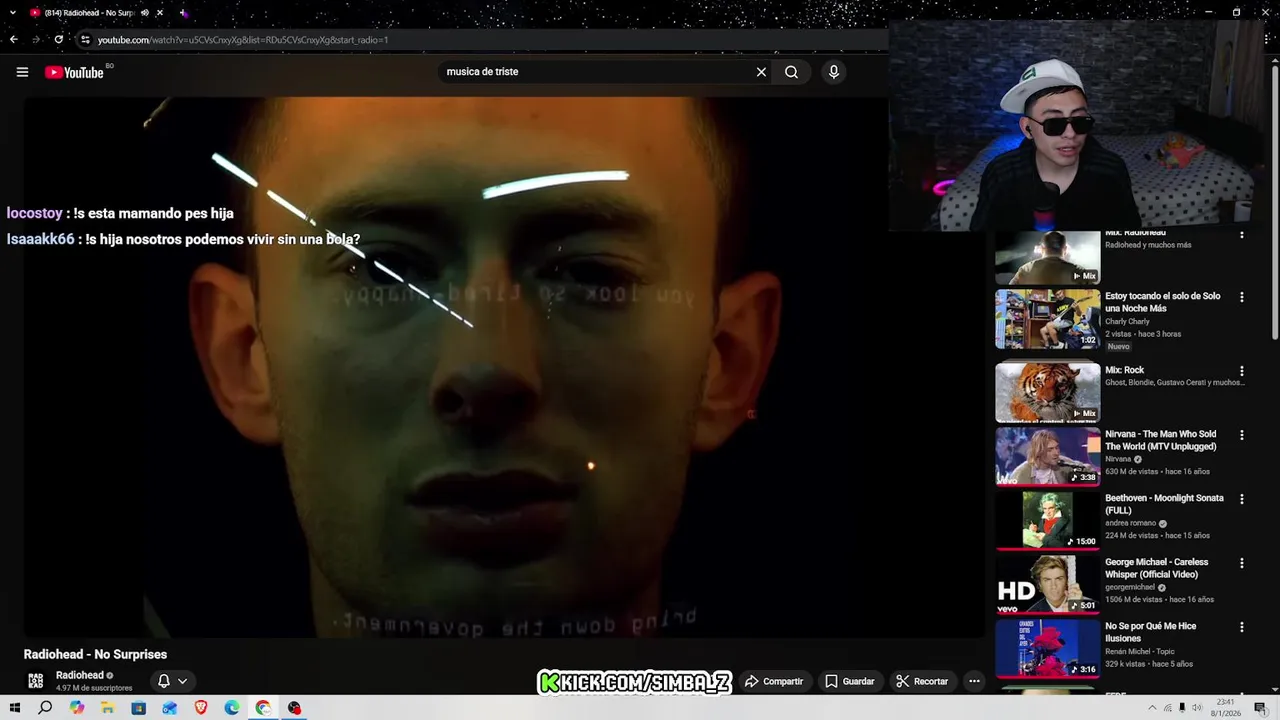Toggle the subscription notification bell

point(164,681)
